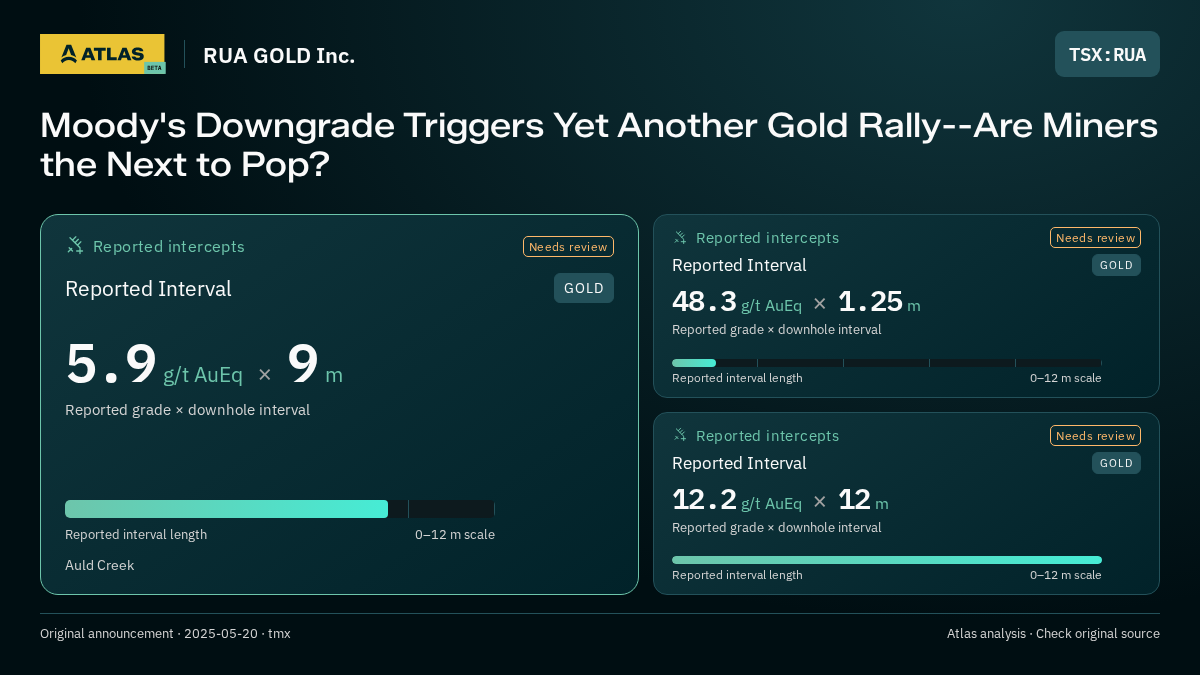Click Reported Interval title in 12.2 g/t card
Image resolution: width=1200 pixels, height=675 pixels.
739,463
